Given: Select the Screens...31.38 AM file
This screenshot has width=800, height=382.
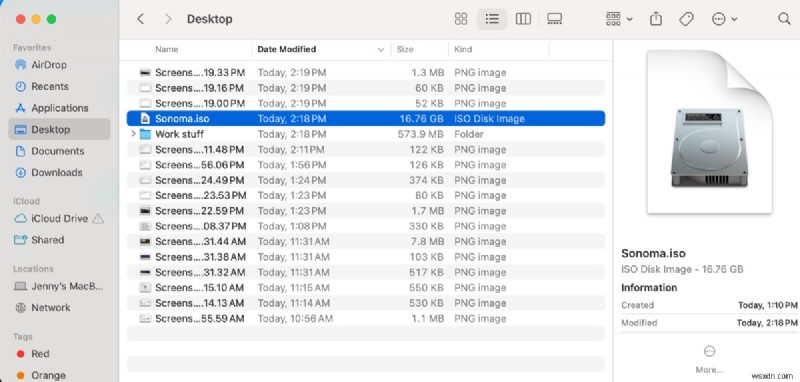Looking at the screenshot, I should (366, 257).
